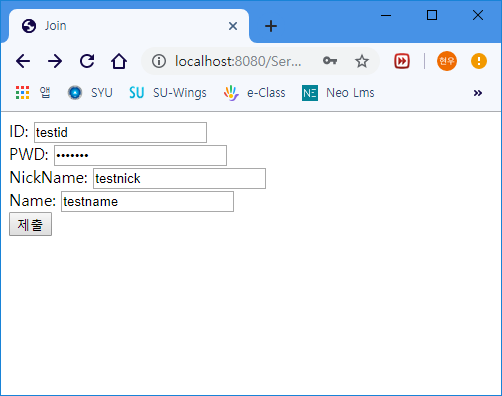Open the home page
This screenshot has width=502, height=396.
coord(119,61)
